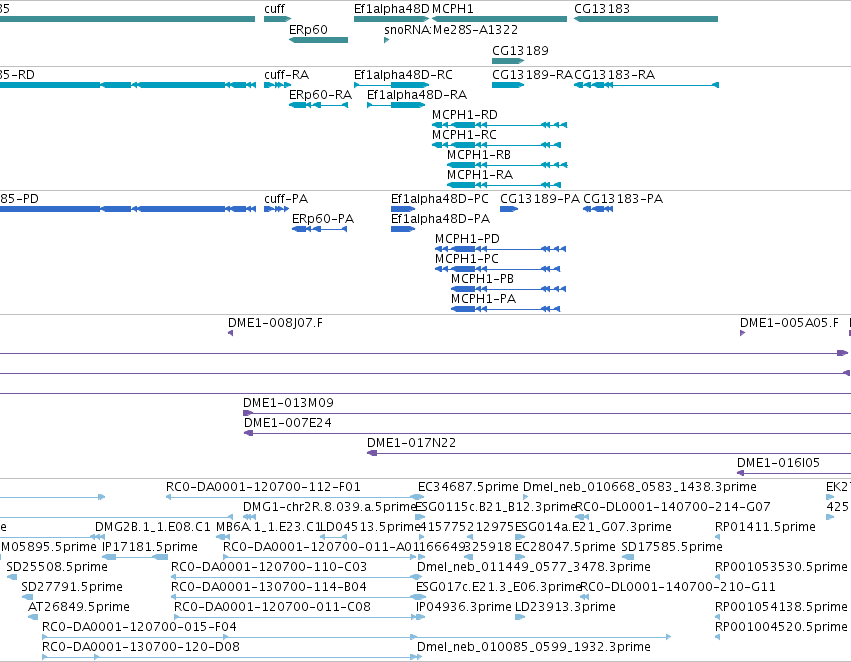Click the ESG0115c.B21_B12.3prime EST label
This screenshot has width=851, height=662.
pos(496,507)
